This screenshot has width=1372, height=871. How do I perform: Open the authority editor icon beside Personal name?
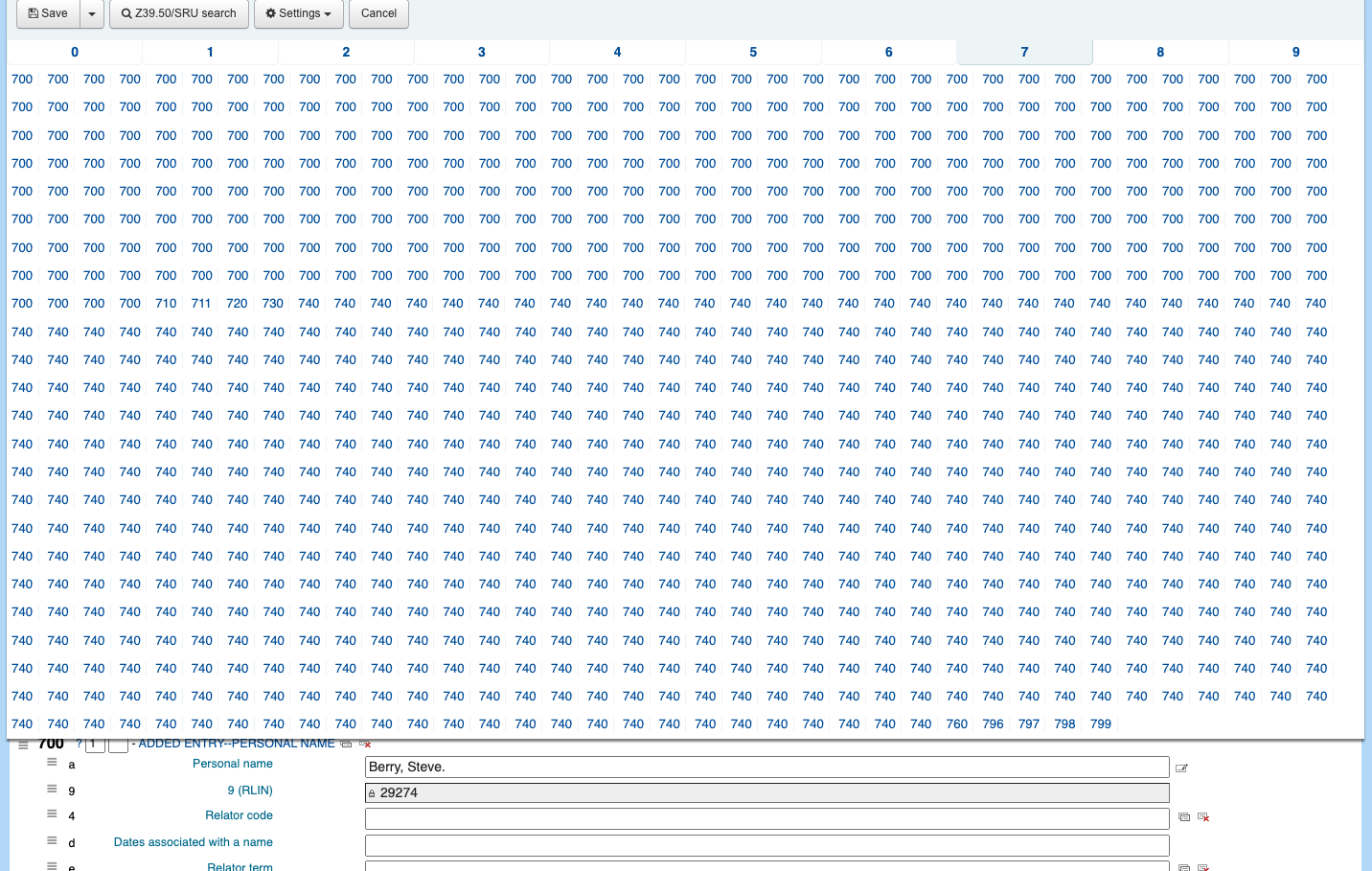(x=1181, y=768)
